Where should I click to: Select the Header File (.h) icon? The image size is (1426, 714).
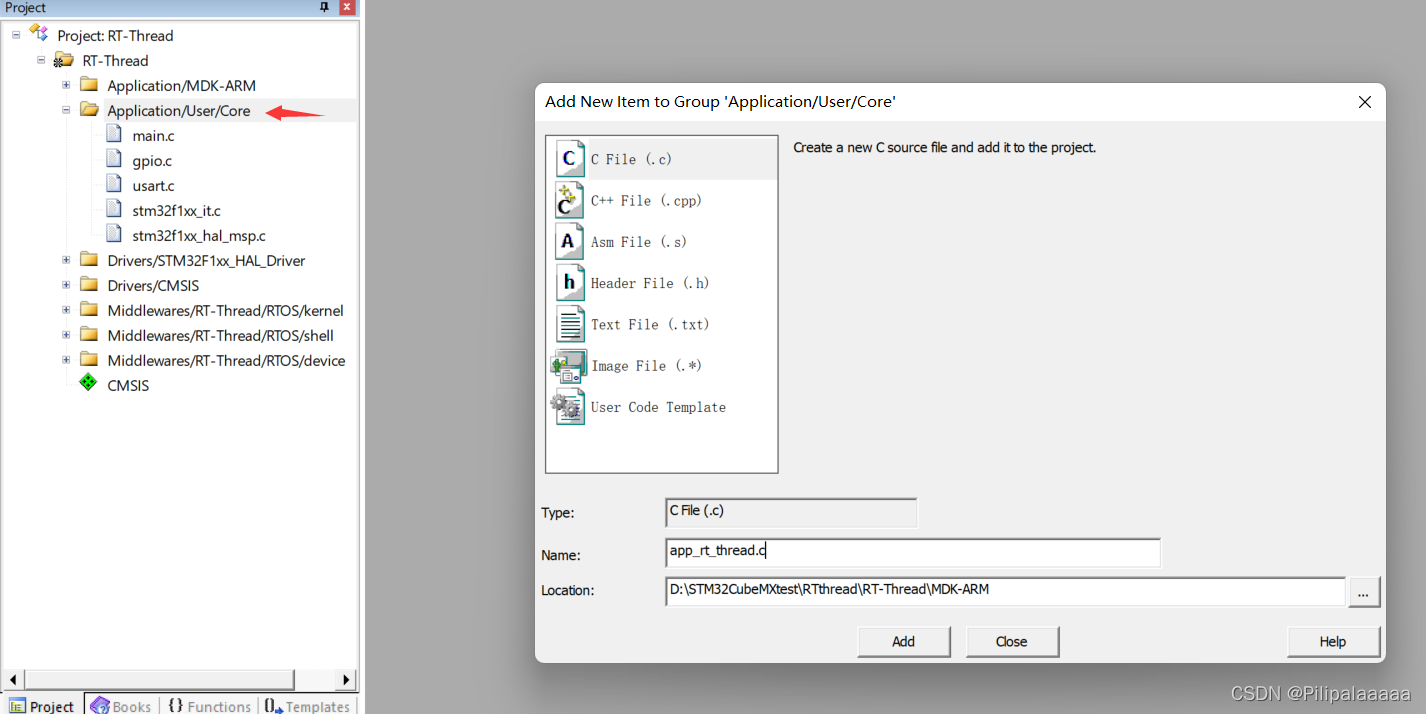click(x=570, y=283)
